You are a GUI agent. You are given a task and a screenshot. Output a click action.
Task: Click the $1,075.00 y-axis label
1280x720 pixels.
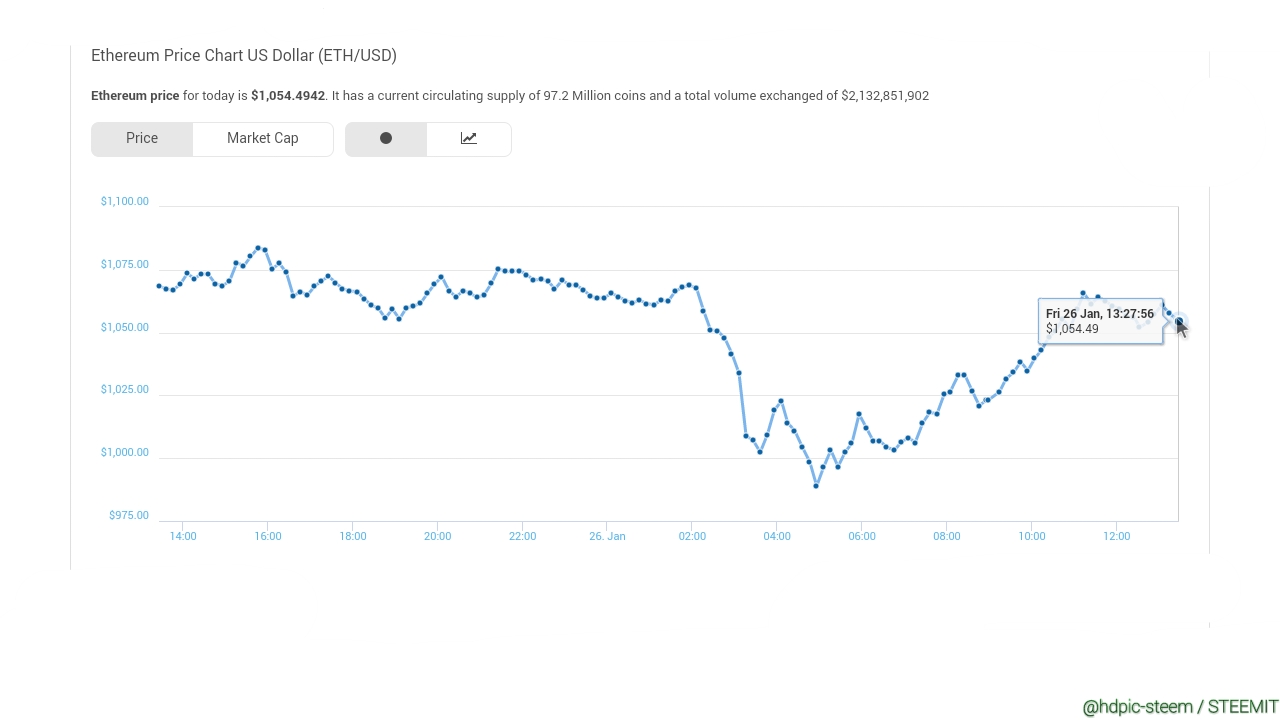click(124, 265)
